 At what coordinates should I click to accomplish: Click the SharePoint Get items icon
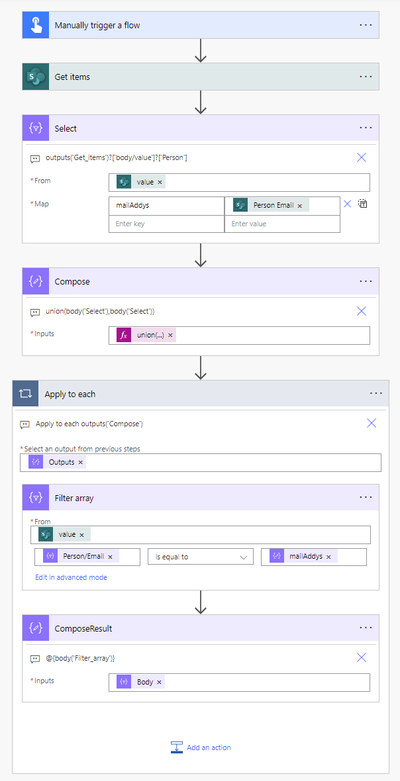35,77
